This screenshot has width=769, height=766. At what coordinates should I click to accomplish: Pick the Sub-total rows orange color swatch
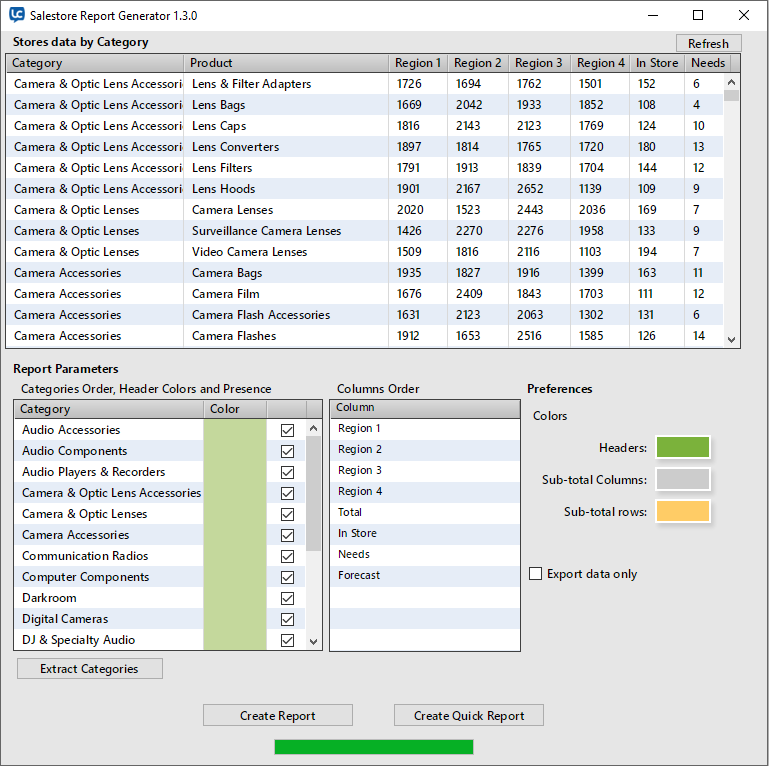(x=683, y=512)
